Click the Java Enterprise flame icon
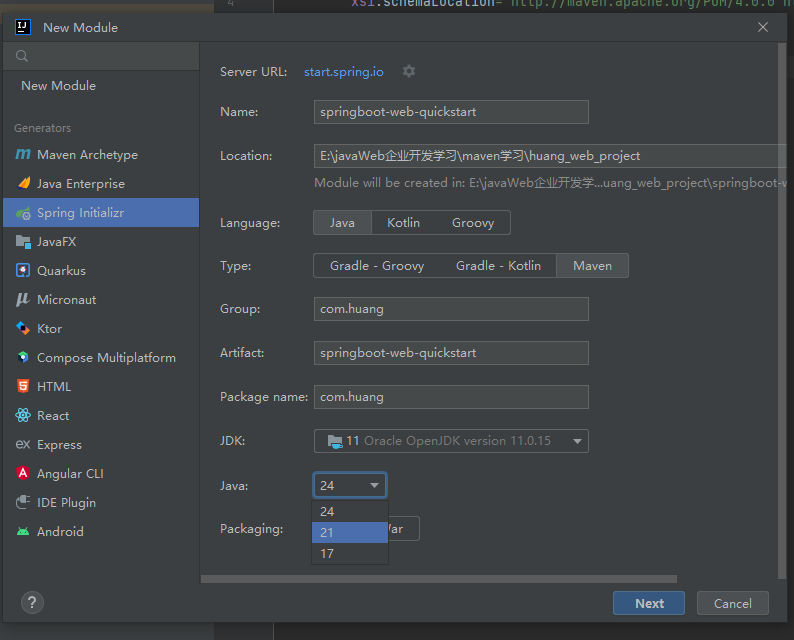 23,183
